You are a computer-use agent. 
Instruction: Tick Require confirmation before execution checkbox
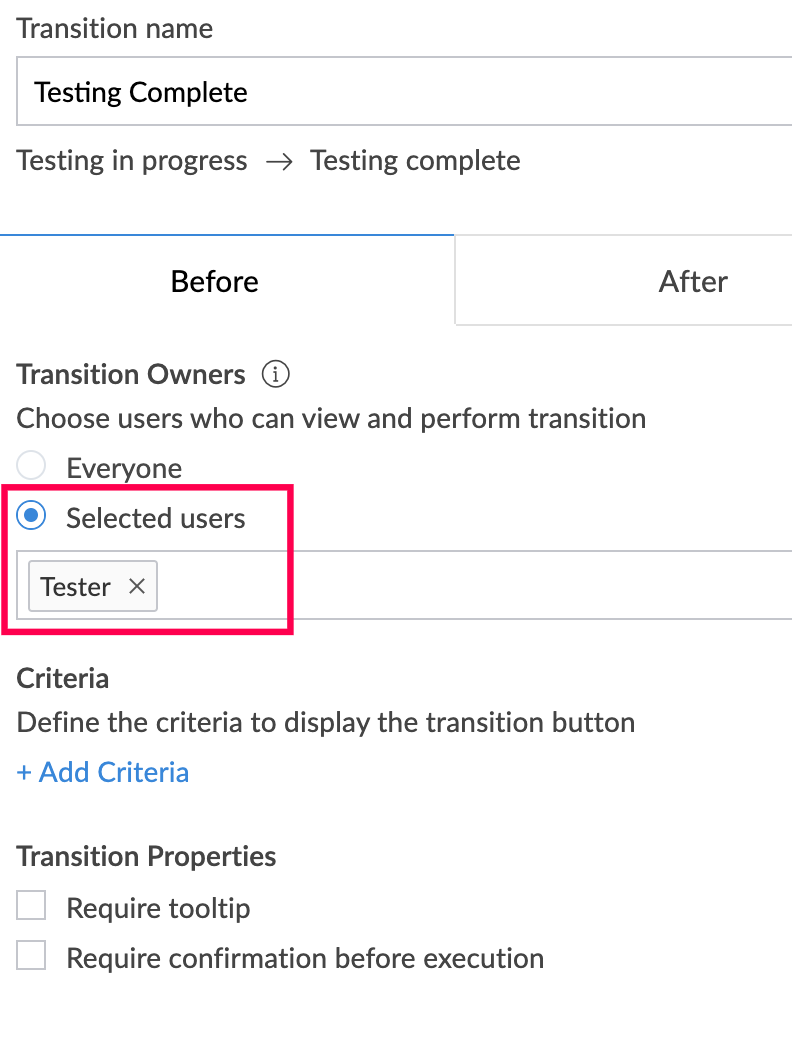32,957
